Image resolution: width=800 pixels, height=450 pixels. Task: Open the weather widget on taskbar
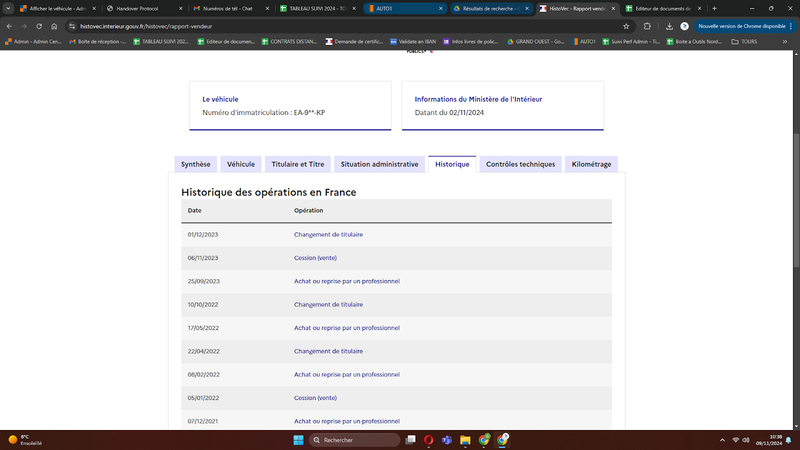(26, 440)
